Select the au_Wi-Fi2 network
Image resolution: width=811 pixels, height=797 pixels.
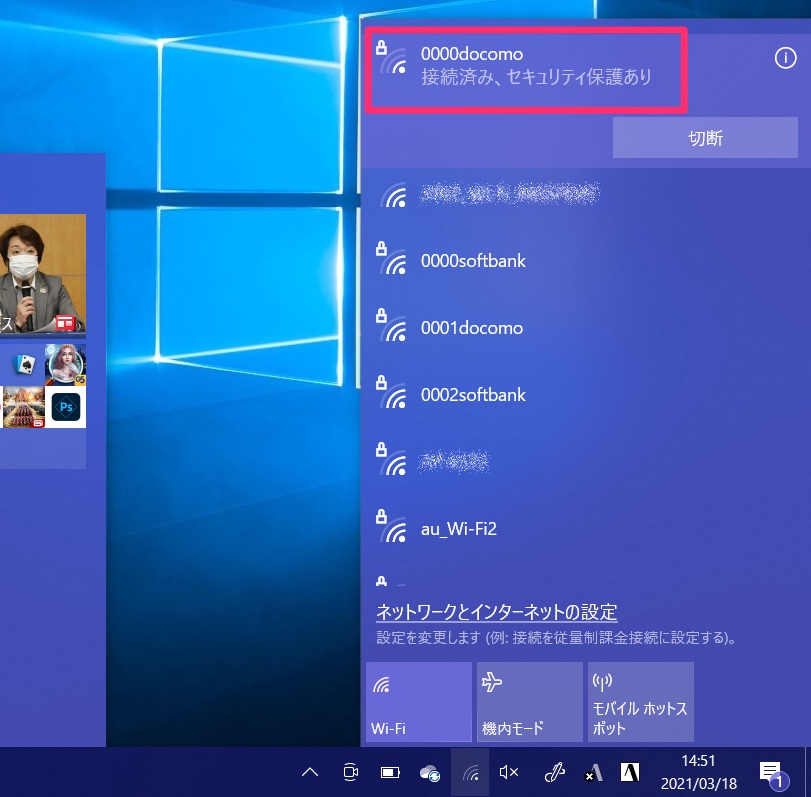tap(585, 529)
